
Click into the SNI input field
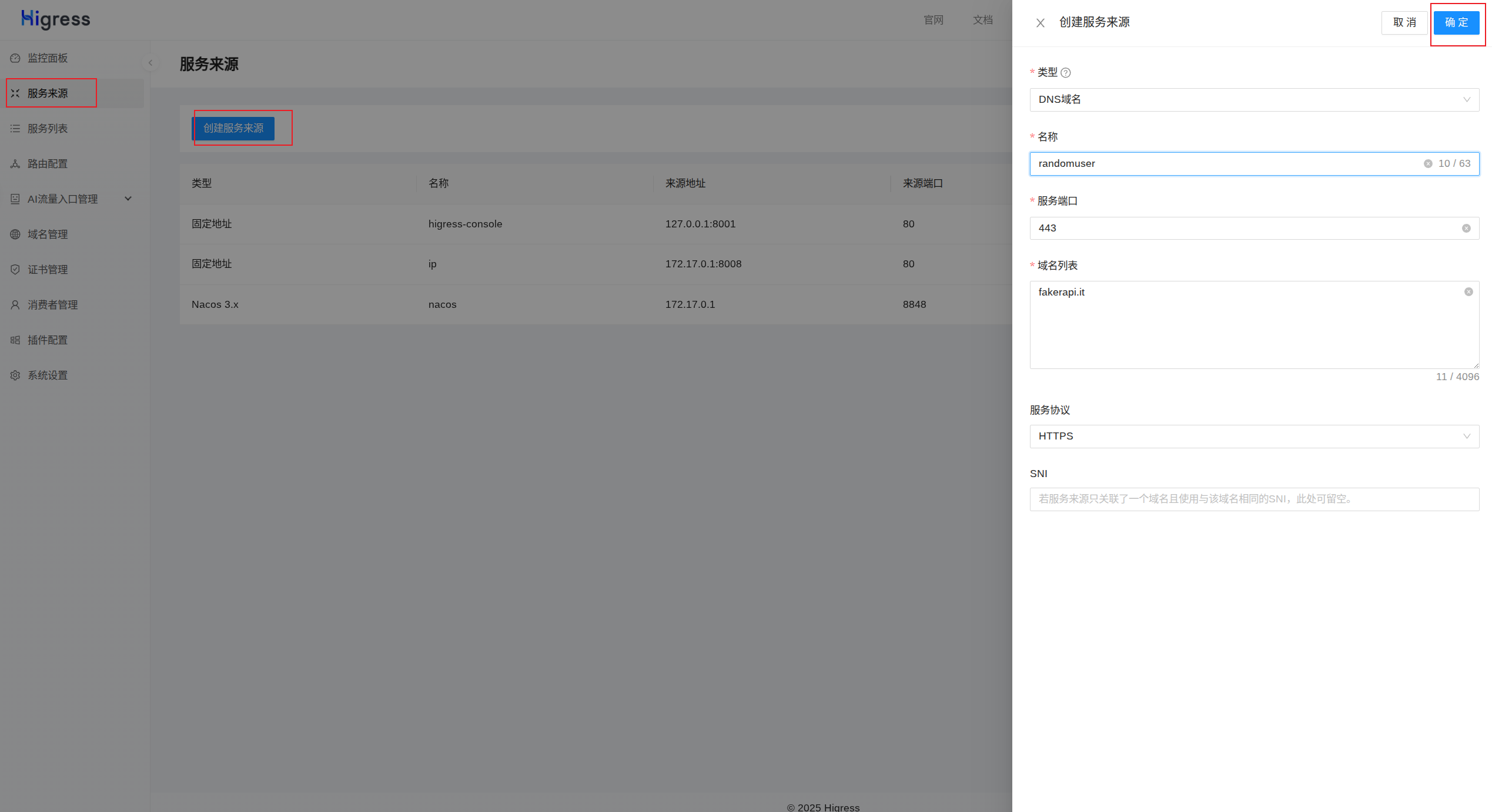tap(1254, 499)
